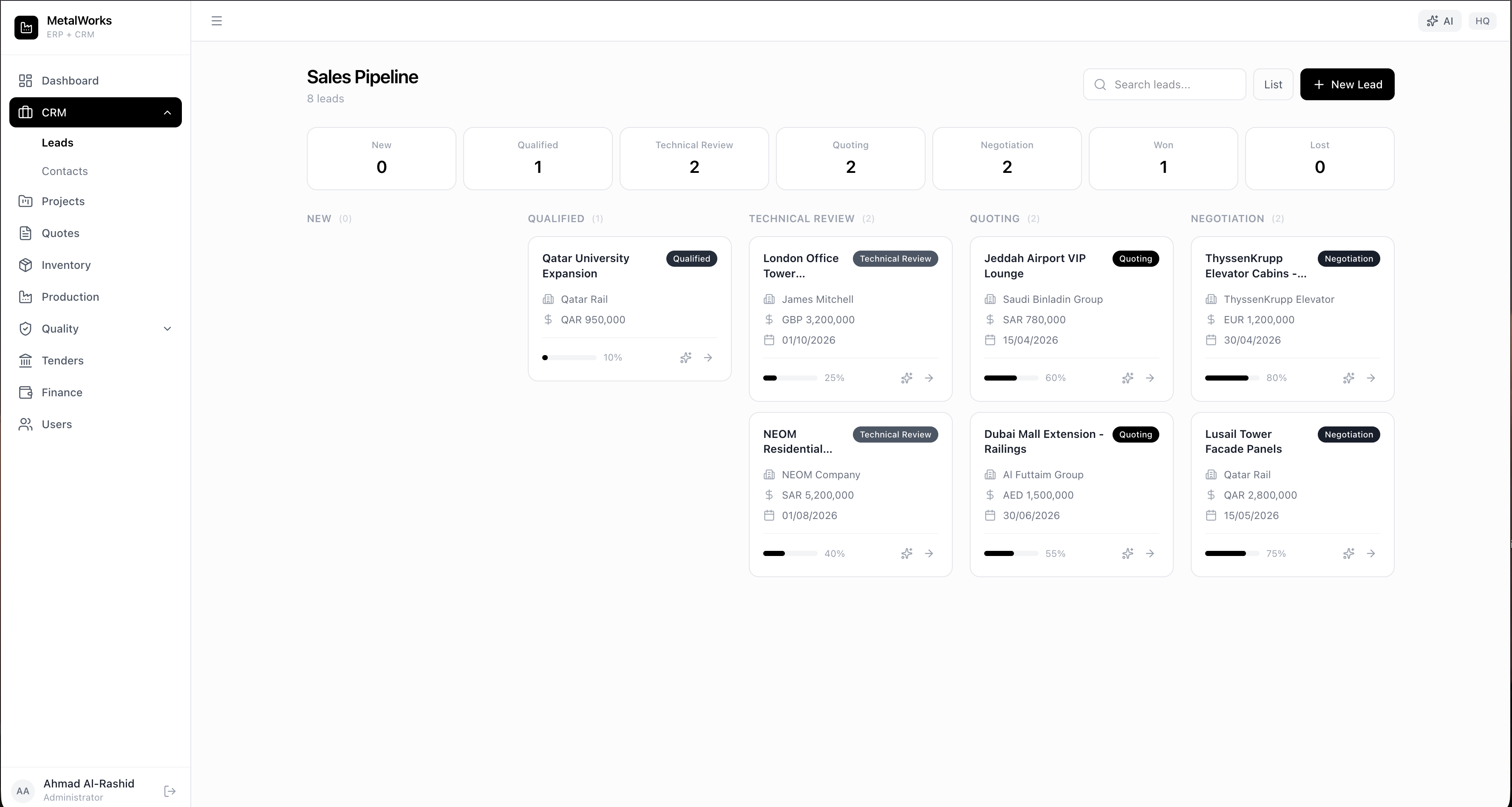
Task: Toggle the sidebar hamburger menu
Action: 217,21
